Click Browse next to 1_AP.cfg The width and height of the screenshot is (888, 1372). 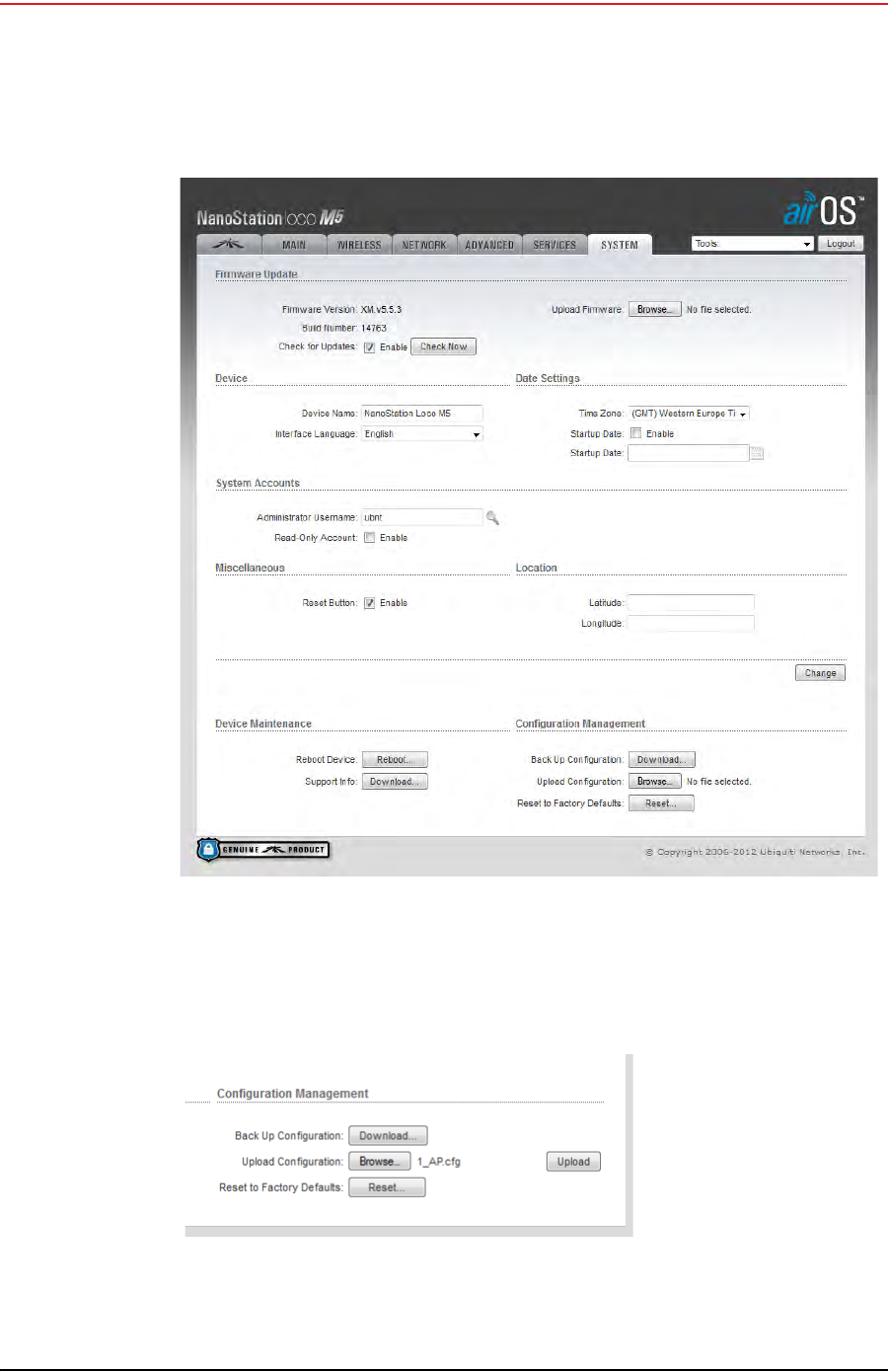point(380,1162)
